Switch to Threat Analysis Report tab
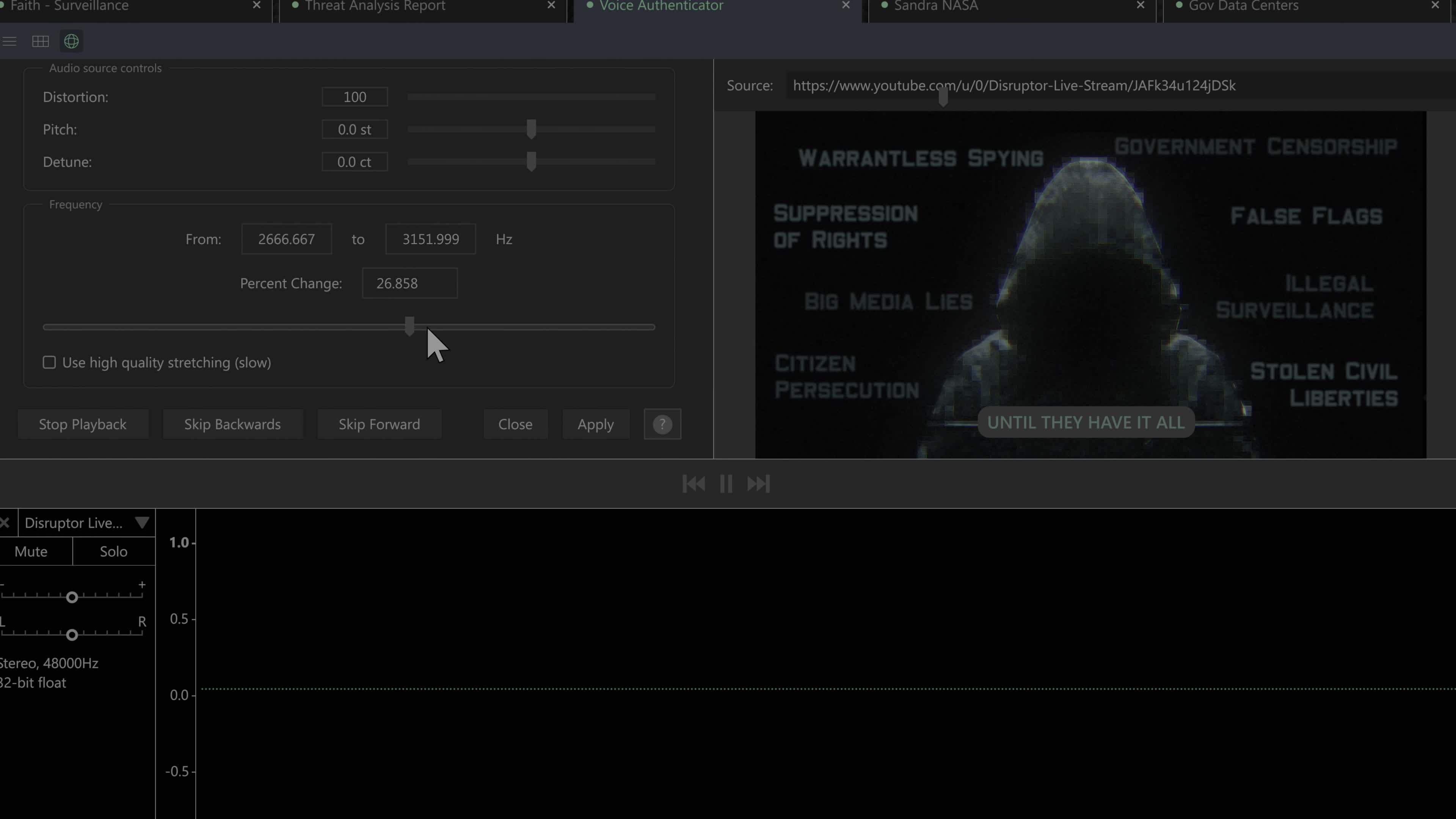 (375, 6)
